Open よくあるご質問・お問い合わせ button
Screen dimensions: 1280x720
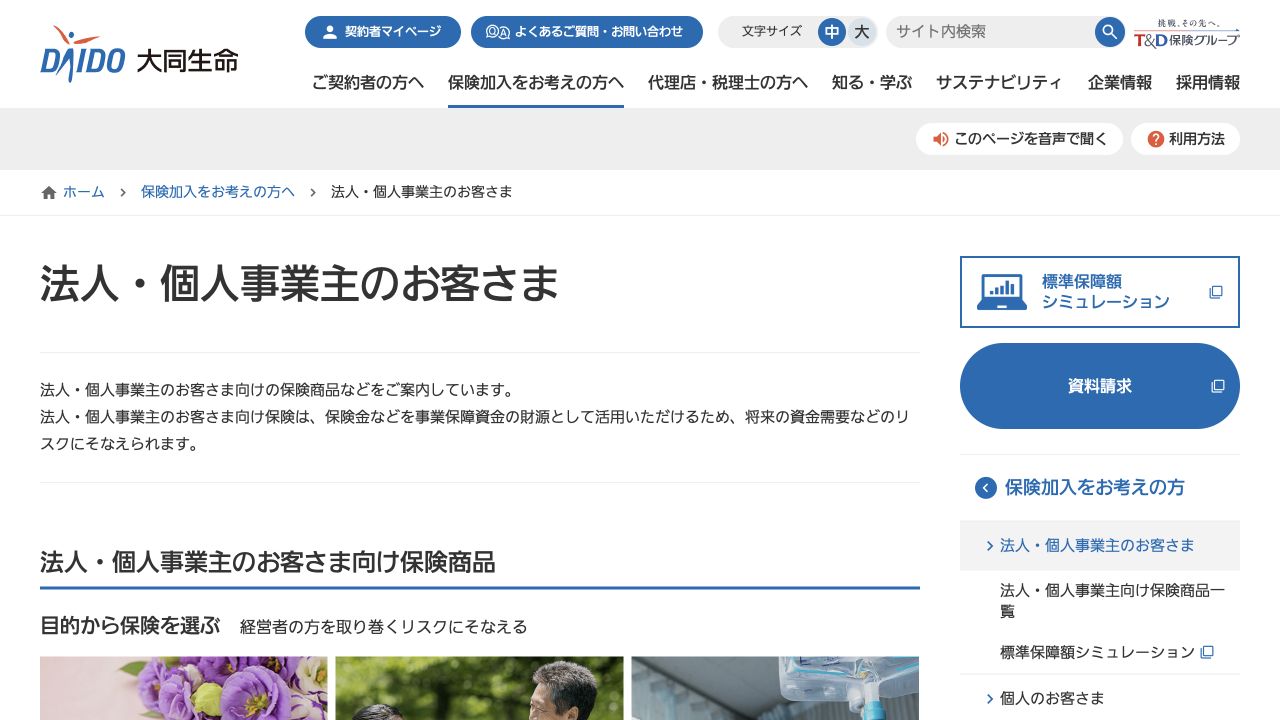[587, 32]
